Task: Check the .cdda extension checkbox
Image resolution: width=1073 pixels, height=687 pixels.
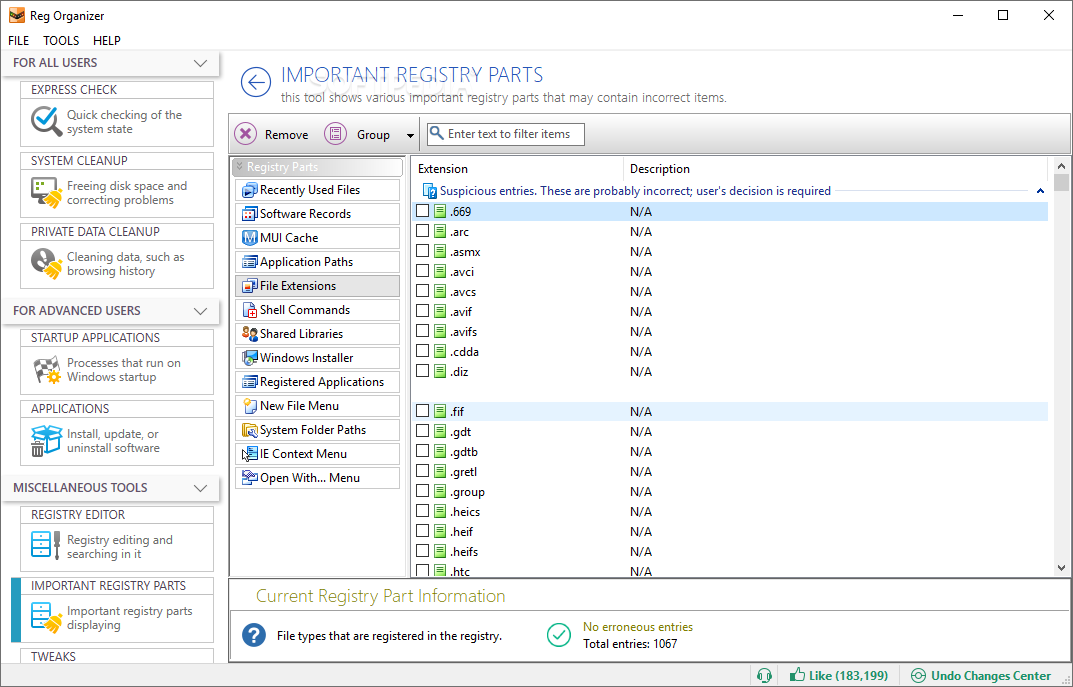Action: [x=423, y=350]
